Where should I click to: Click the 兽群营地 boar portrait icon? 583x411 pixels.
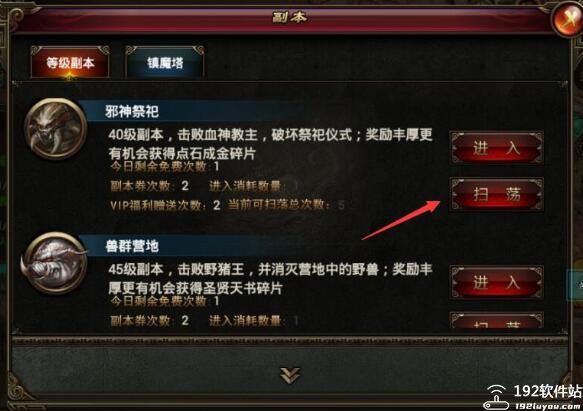55,263
